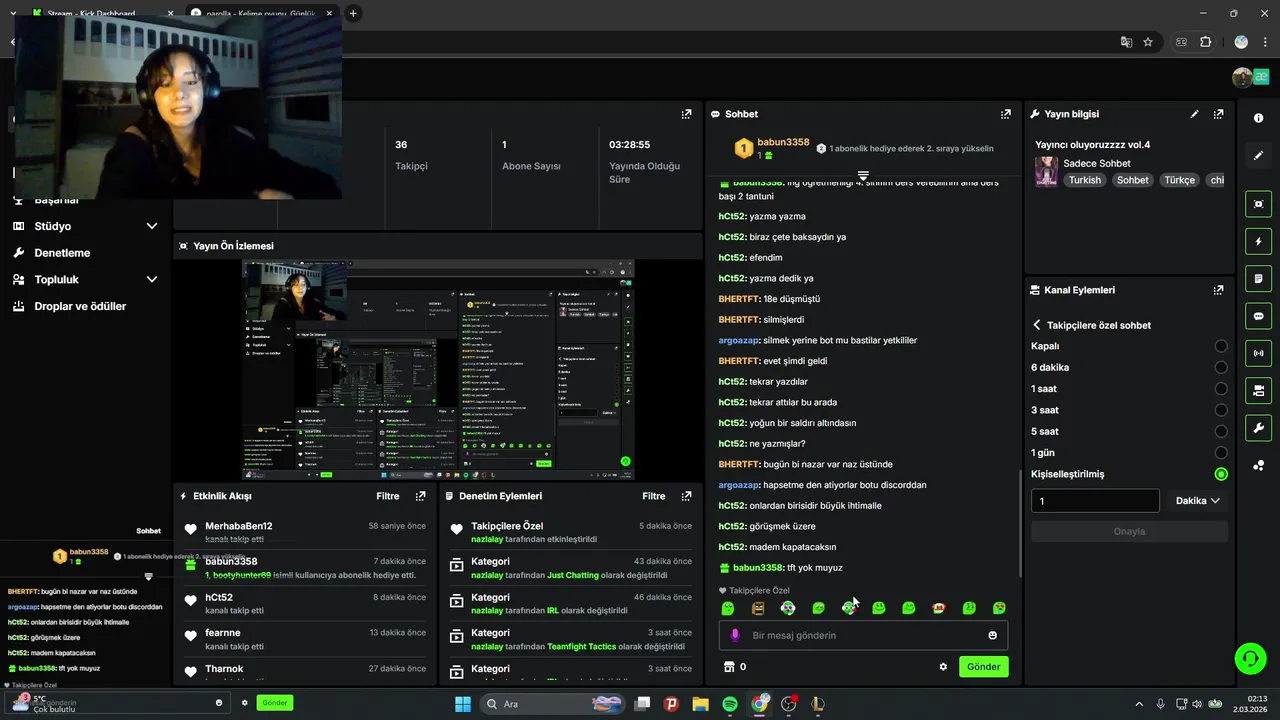Focus the Bir mesaj gönderin input
The image size is (1280, 720).
[x=863, y=635]
